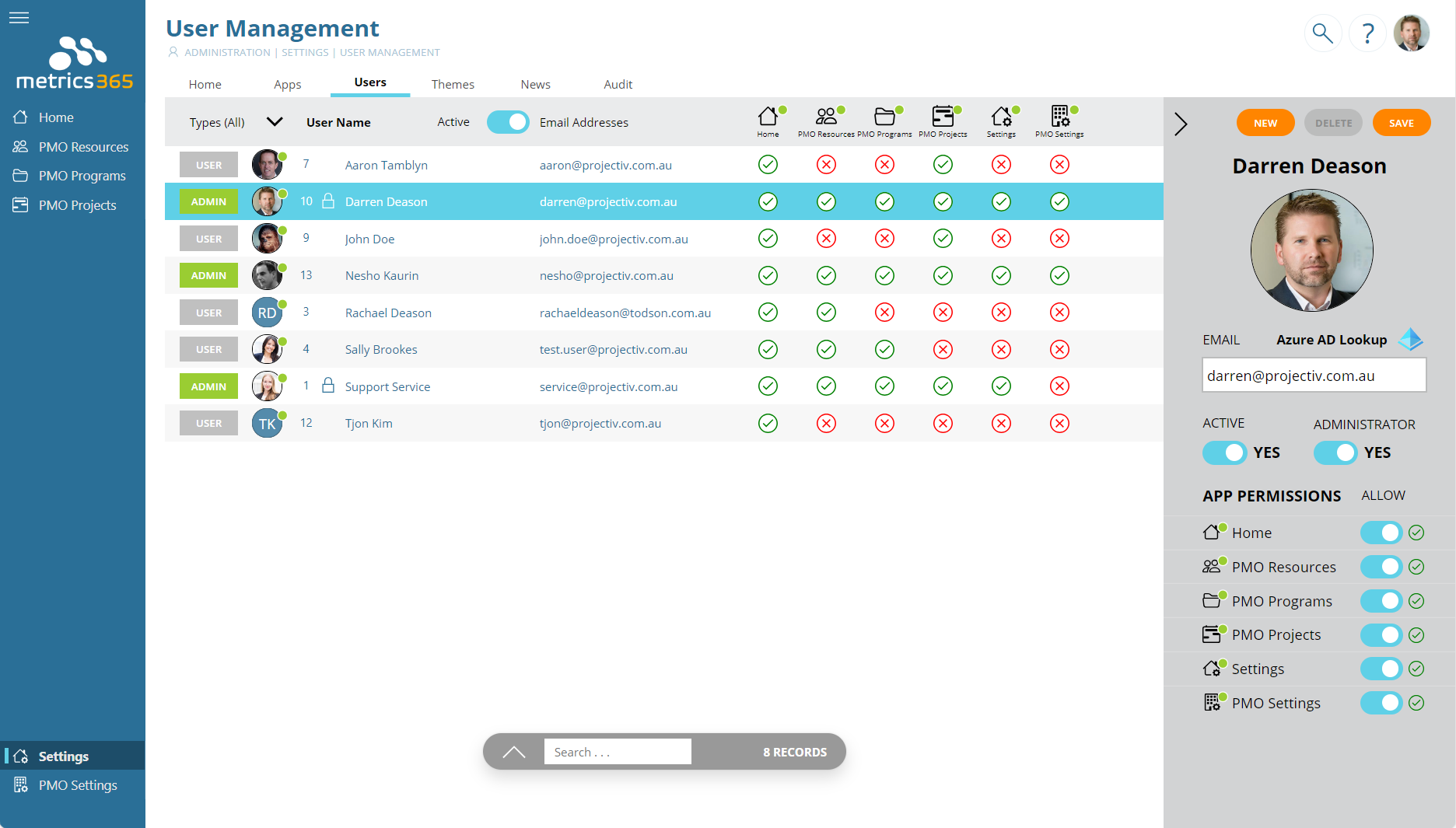Click the Settings column header icon
Screen dimensions: 1456x828
(1001, 117)
